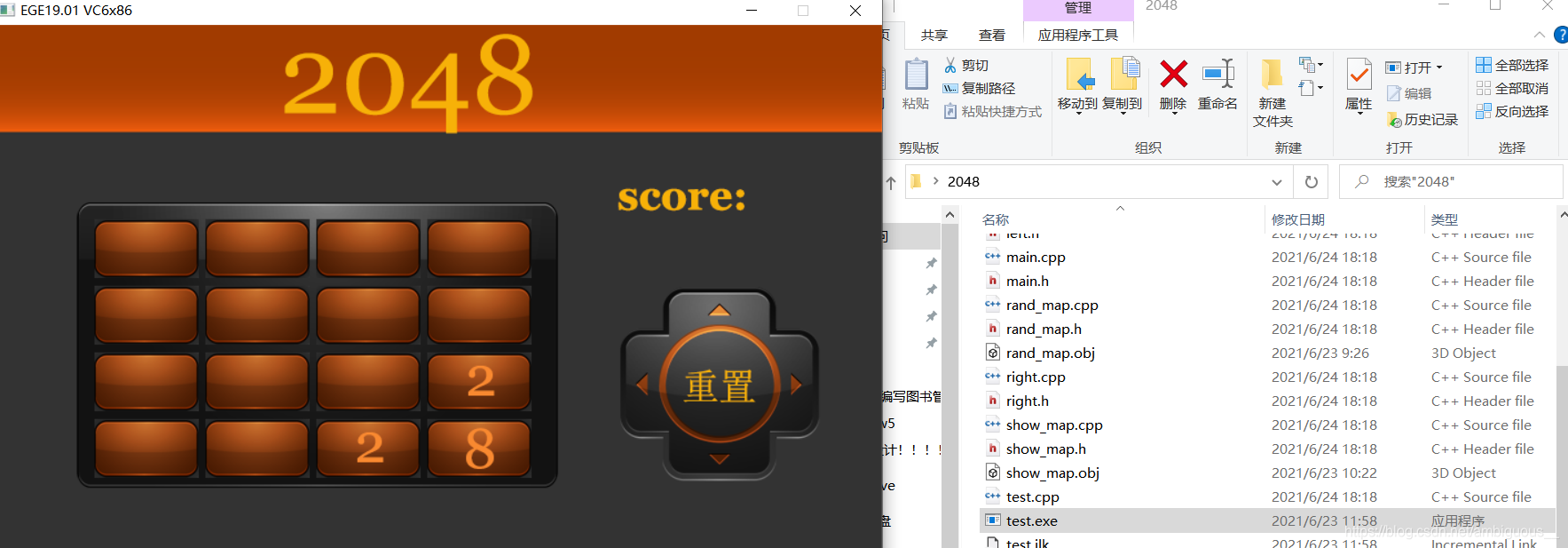The width and height of the screenshot is (1568, 548).
Task: Switch to the 应用程序工具 tab
Action: [x=1078, y=36]
